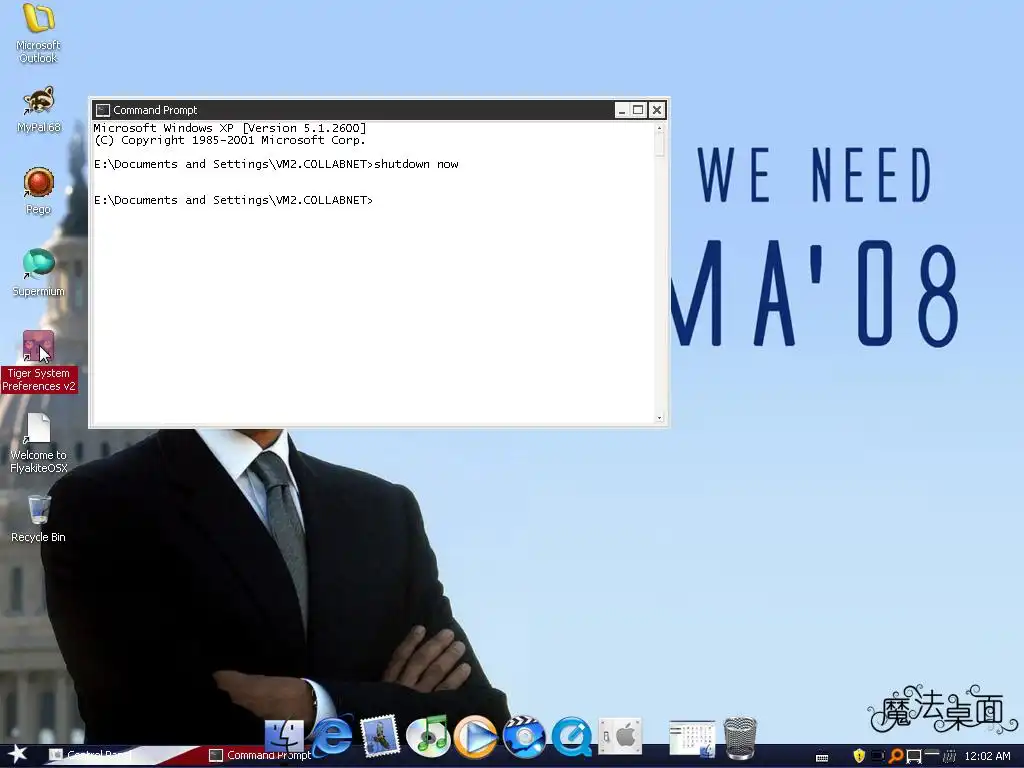This screenshot has height=768, width=1024.
Task: Open the yellow security shield tray icon
Action: 859,756
